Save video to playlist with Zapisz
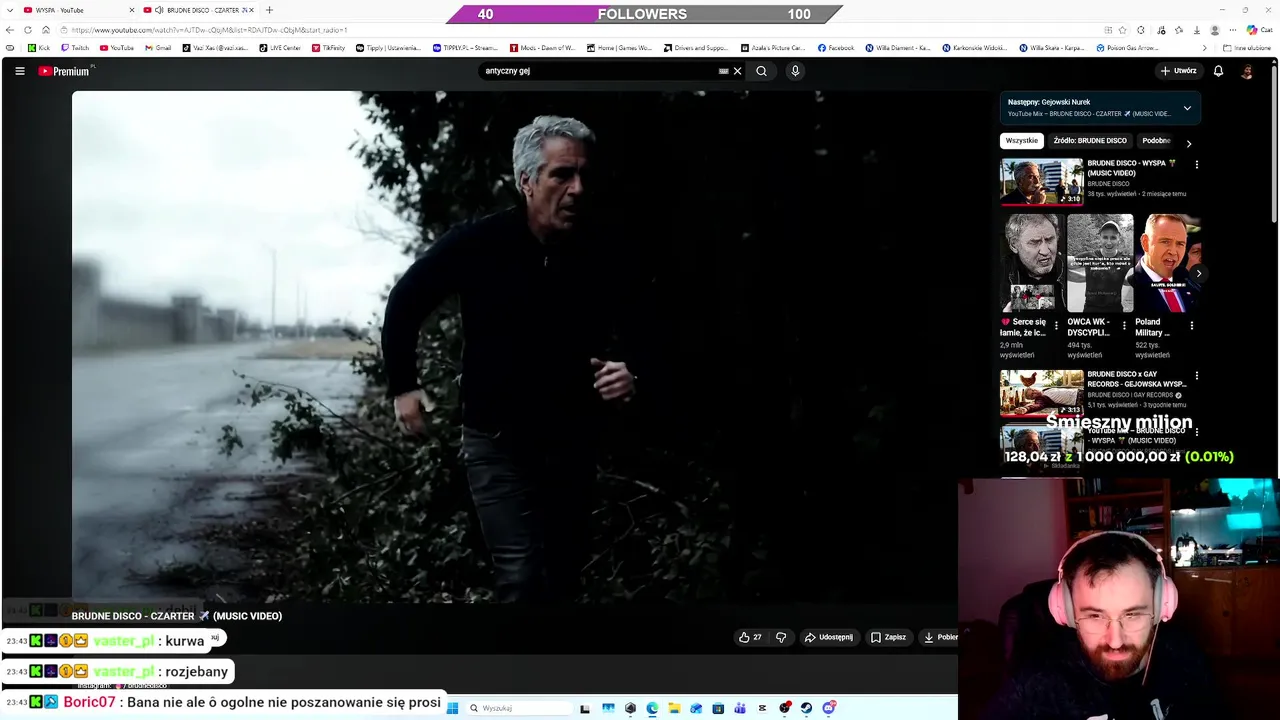This screenshot has height=720, width=1280. (888, 637)
